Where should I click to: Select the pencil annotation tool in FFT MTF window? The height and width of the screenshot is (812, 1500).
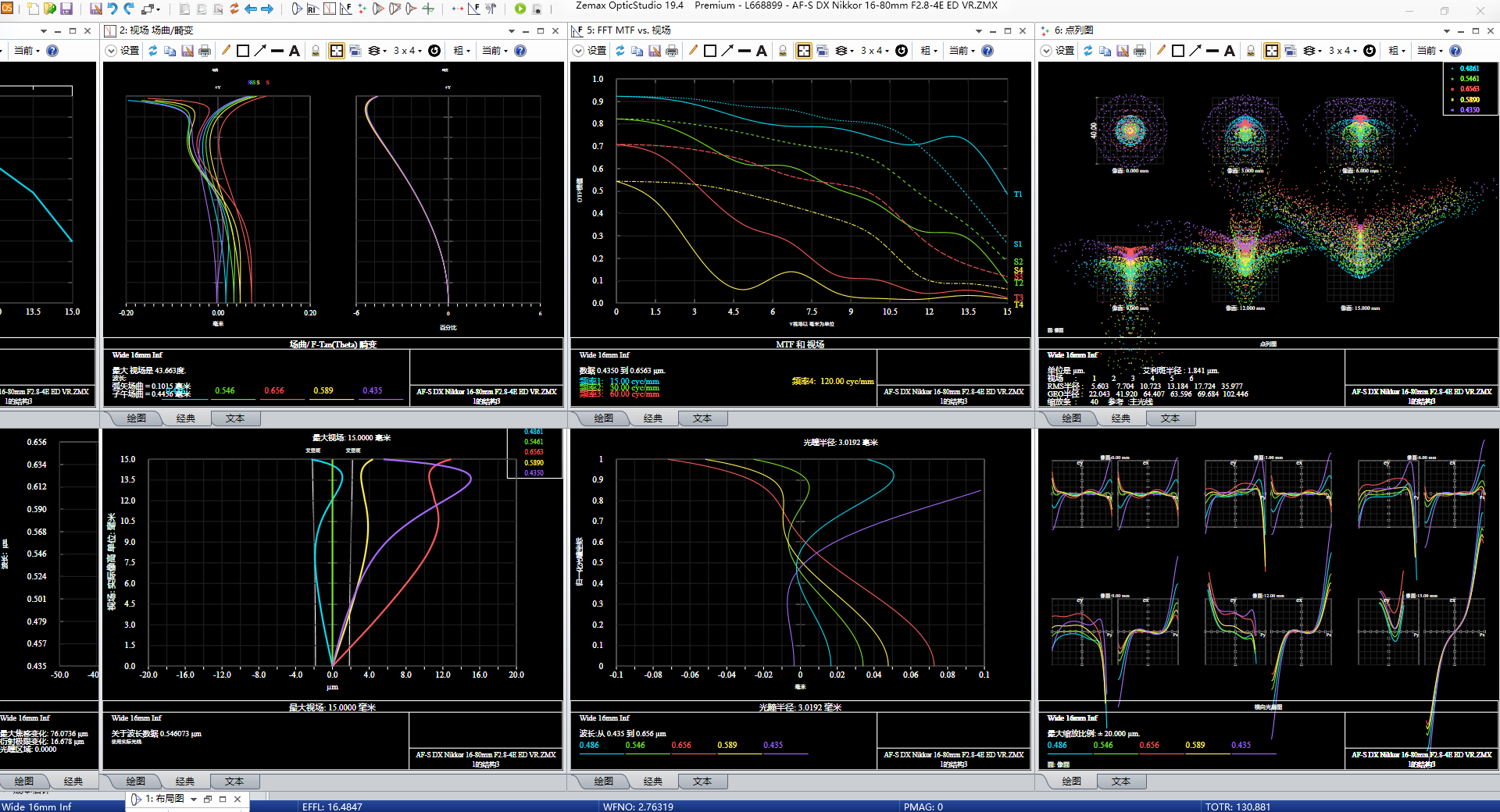click(x=693, y=51)
